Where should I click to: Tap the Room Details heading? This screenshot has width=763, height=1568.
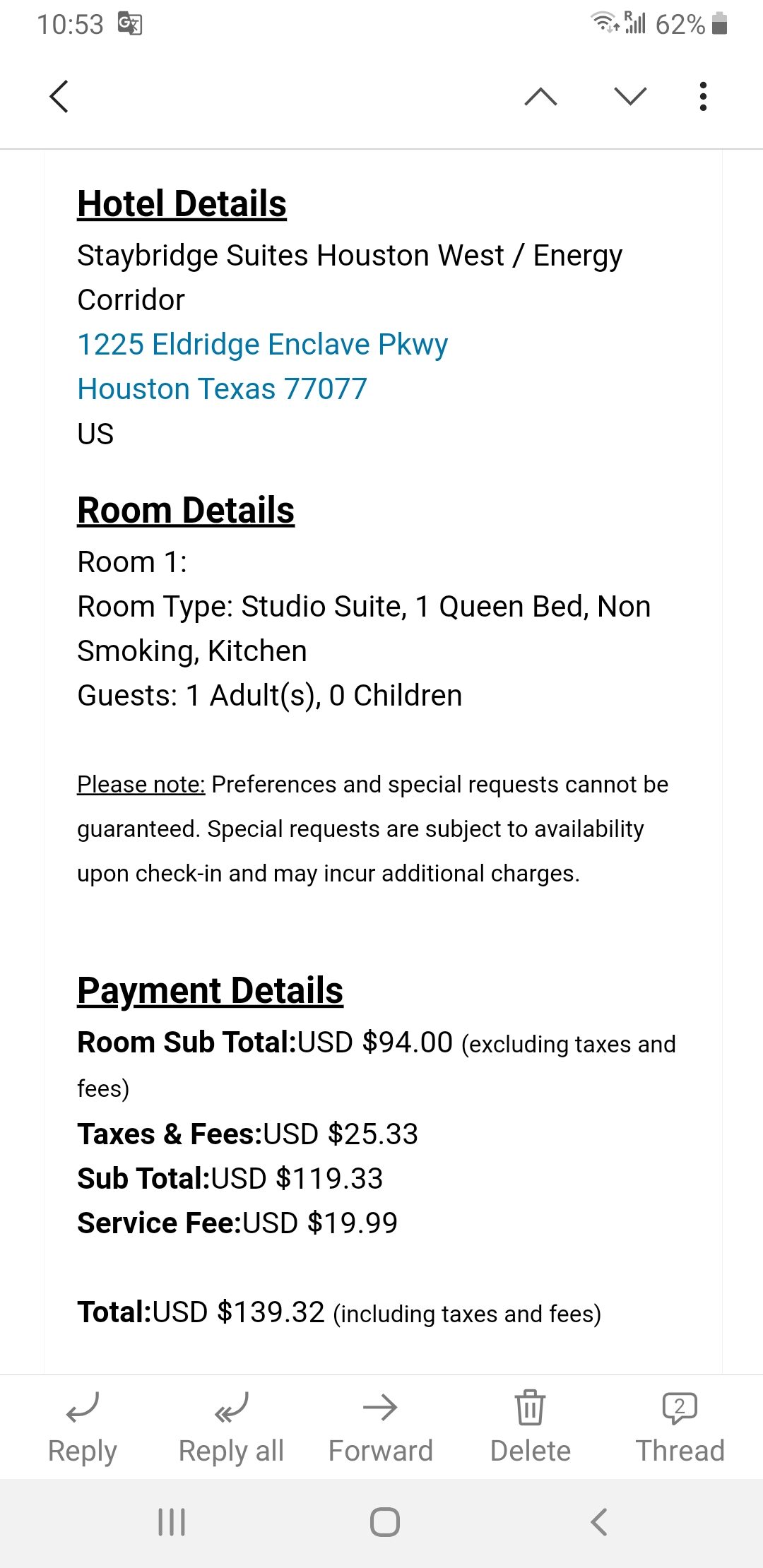pyautogui.click(x=185, y=510)
